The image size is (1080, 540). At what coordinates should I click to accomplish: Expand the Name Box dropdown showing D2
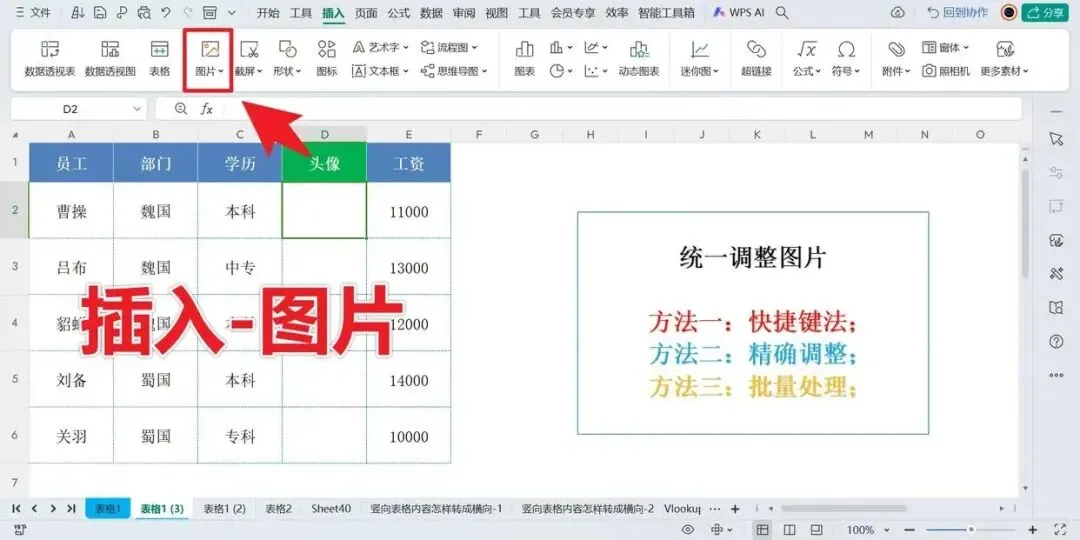point(137,109)
